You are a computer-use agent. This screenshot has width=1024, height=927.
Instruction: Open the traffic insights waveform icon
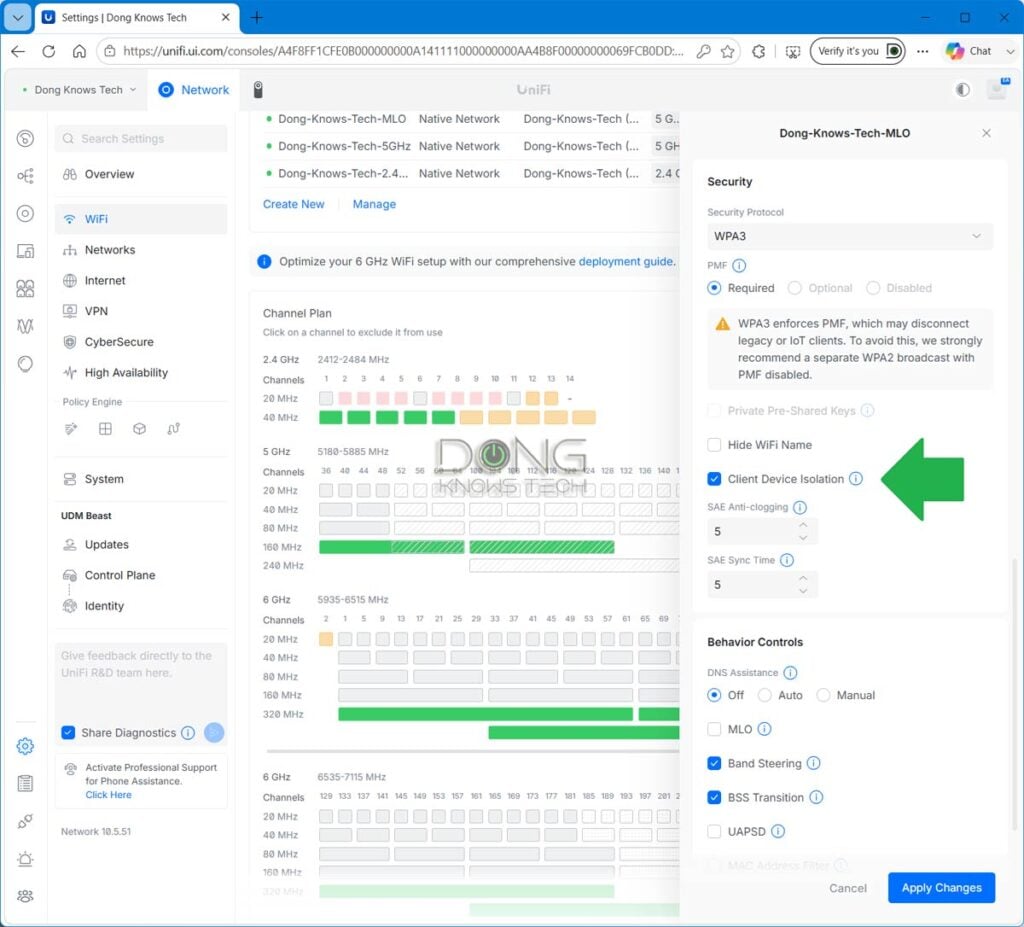click(x=25, y=326)
